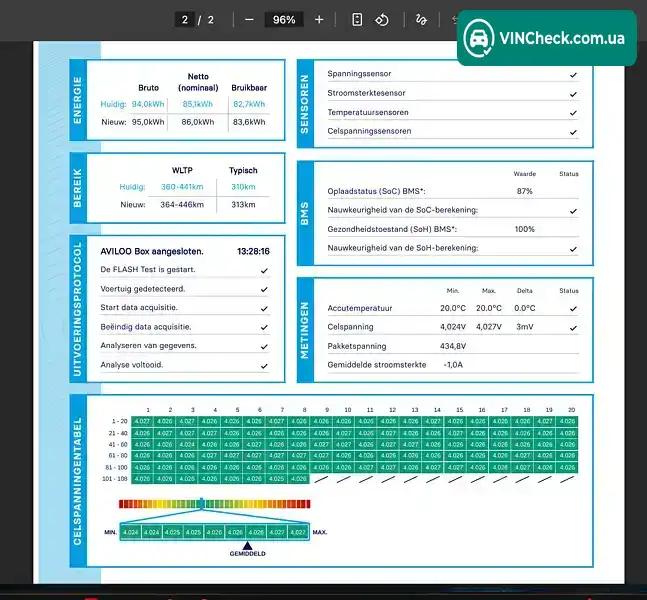647x600 pixels.
Task: Click the Typisch column header
Action: [243, 170]
